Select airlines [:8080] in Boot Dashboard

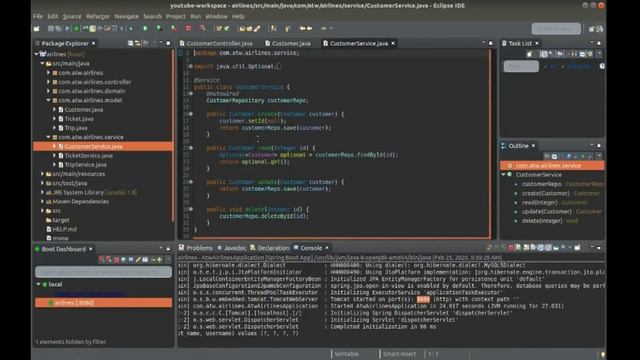pos(103,302)
